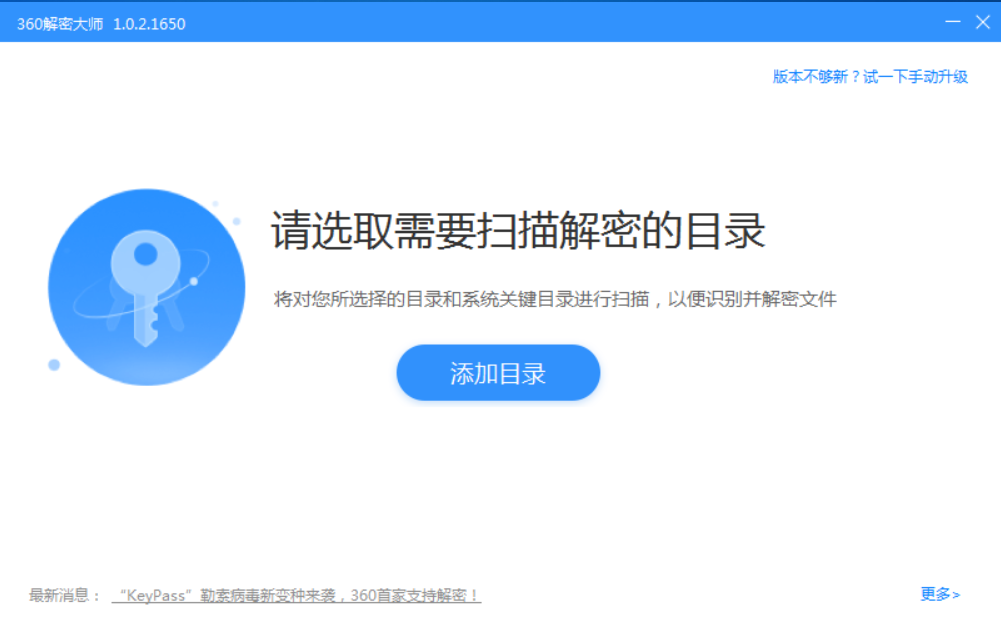Viewport: 1001px width, 621px height.
Task: Open the 更多> news link
Action: point(940,594)
